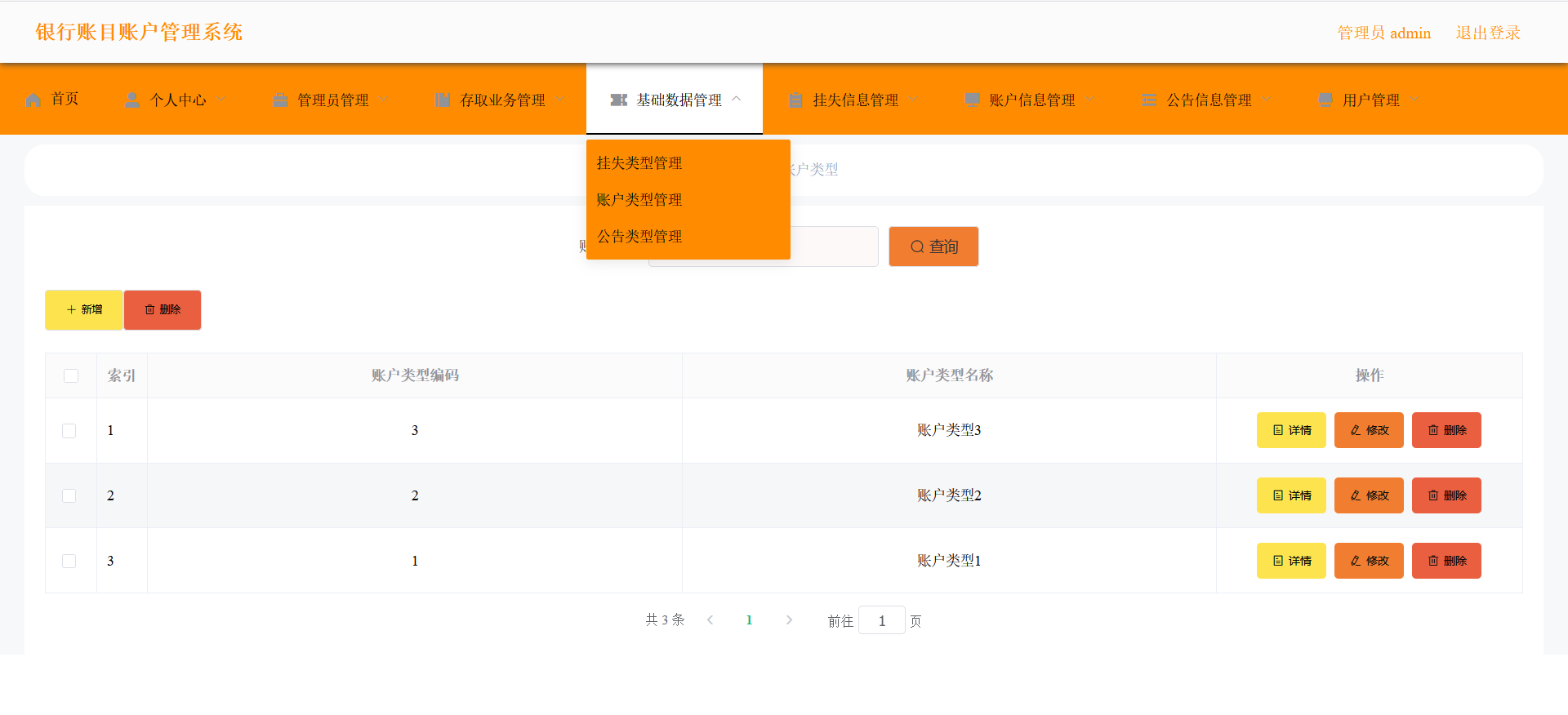Expand the 个人中心 dropdown chevron
The width and height of the screenshot is (1568, 715).
click(221, 100)
